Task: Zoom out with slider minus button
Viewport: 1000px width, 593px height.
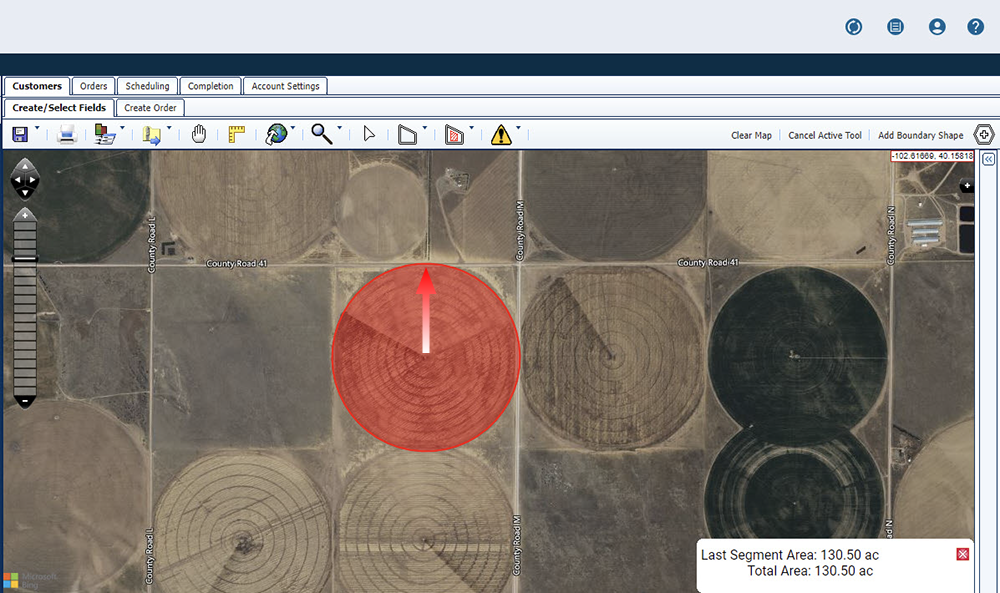Action: tap(25, 402)
